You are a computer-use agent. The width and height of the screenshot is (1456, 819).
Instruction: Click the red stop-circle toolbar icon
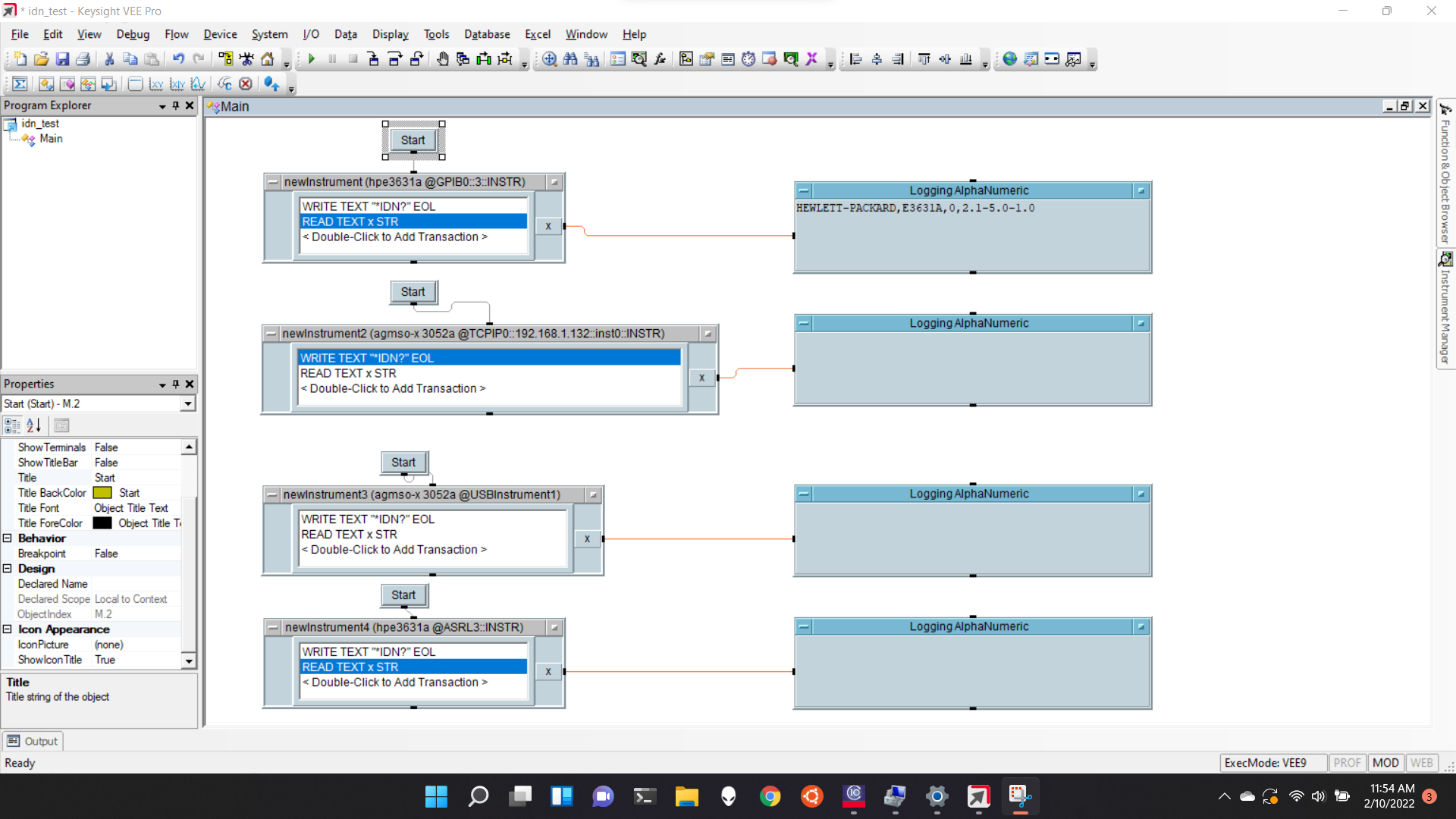(x=245, y=84)
